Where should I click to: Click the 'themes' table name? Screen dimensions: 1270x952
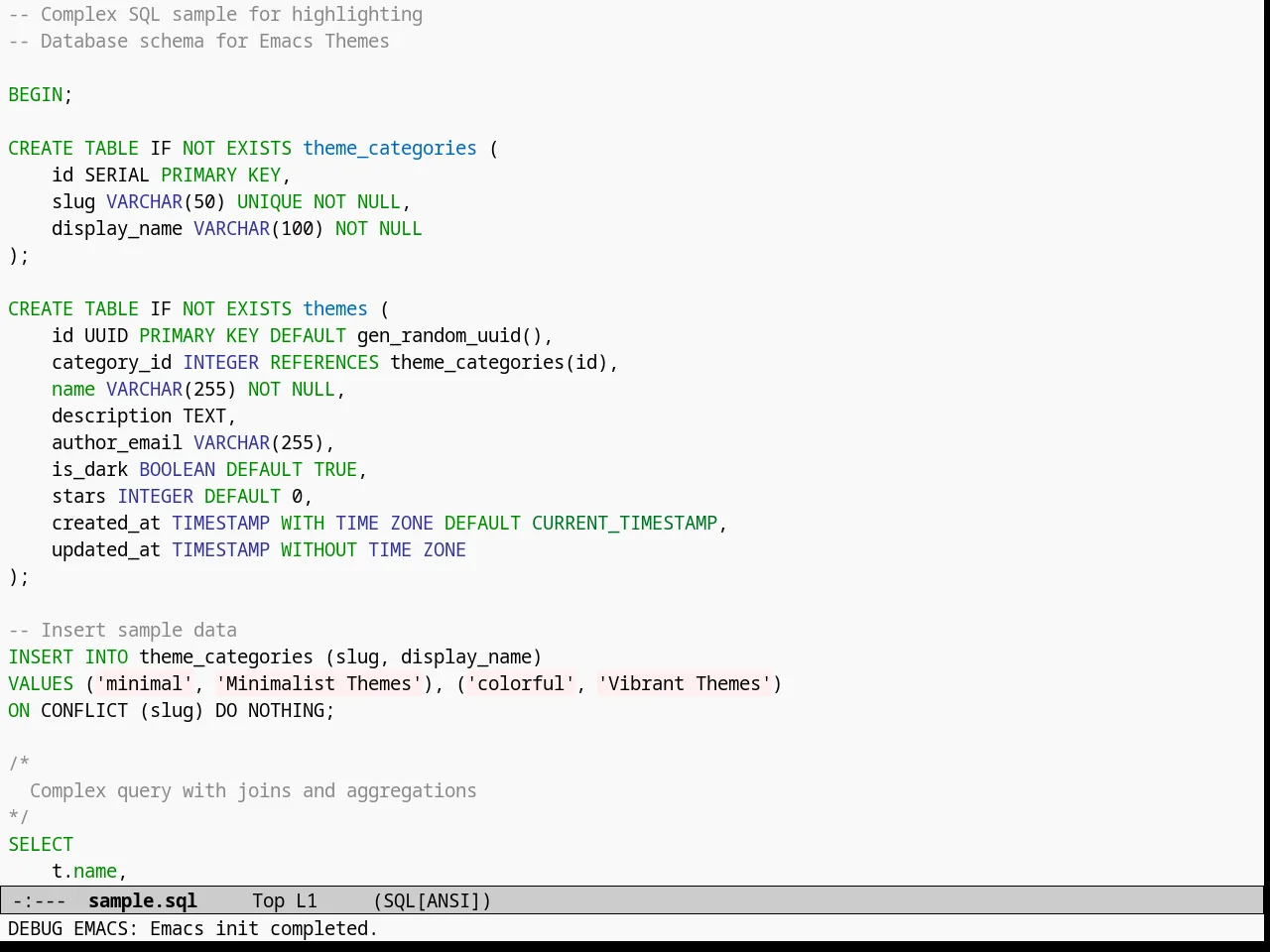335,308
